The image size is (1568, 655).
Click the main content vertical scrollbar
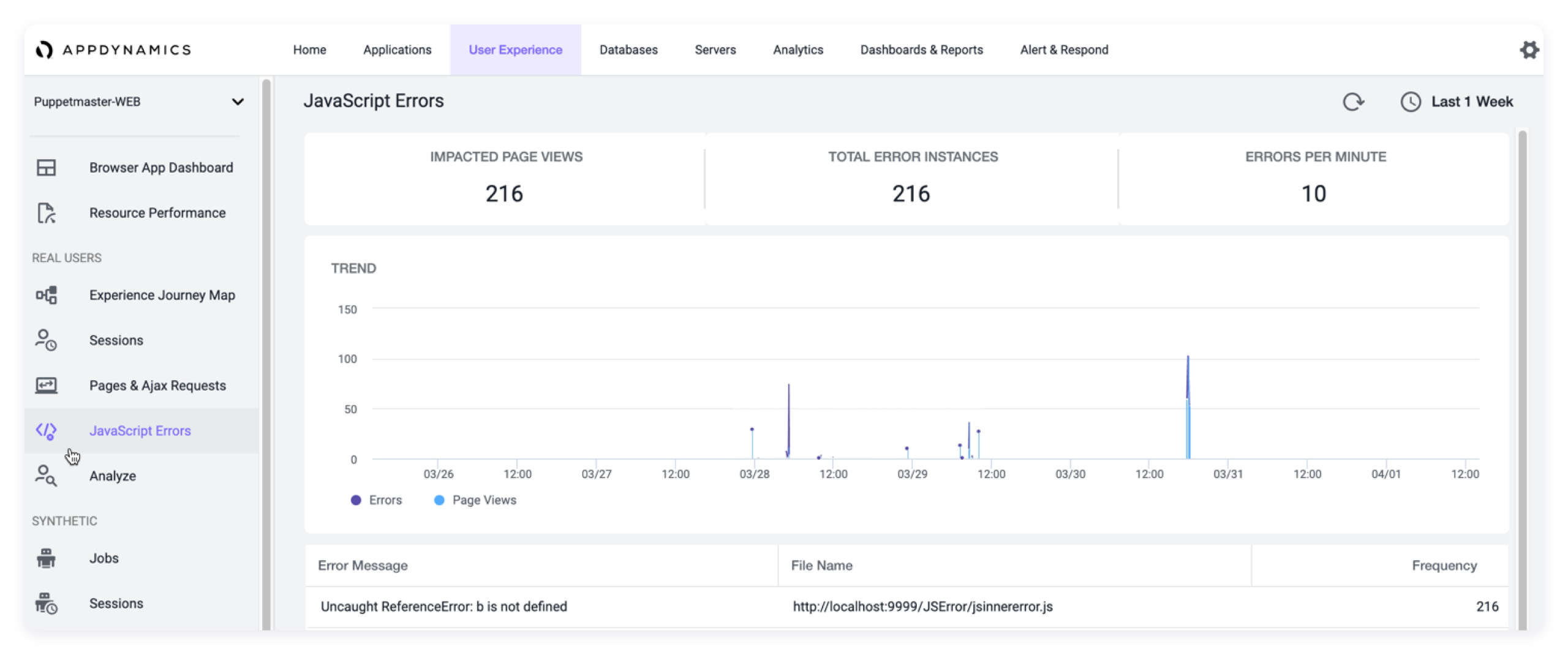[x=1522, y=380]
